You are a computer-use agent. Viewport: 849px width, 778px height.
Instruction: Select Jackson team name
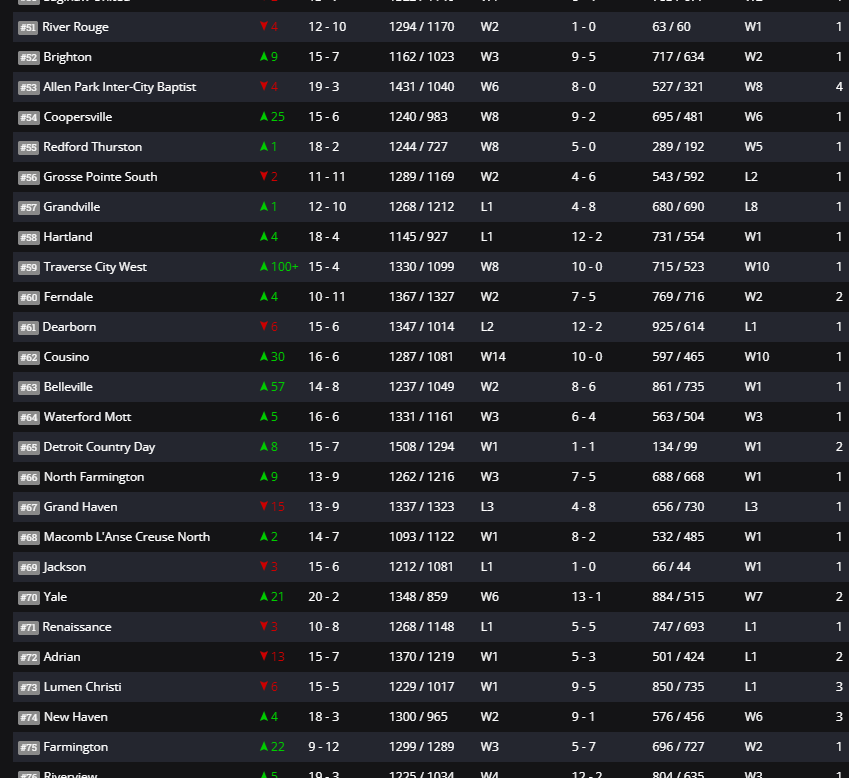pyautogui.click(x=64, y=567)
